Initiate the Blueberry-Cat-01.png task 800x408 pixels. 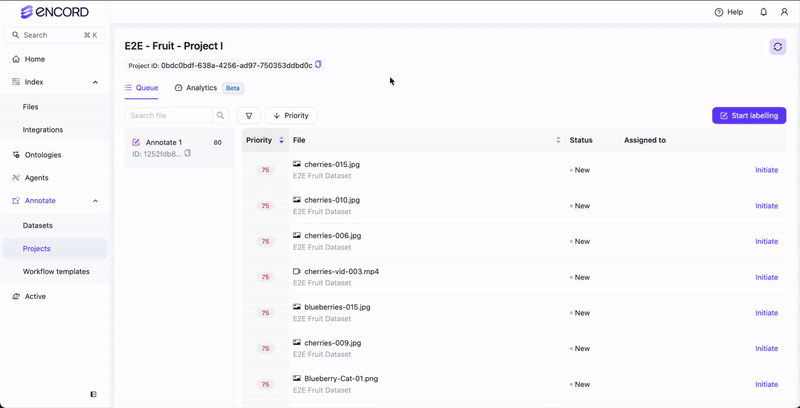766,385
